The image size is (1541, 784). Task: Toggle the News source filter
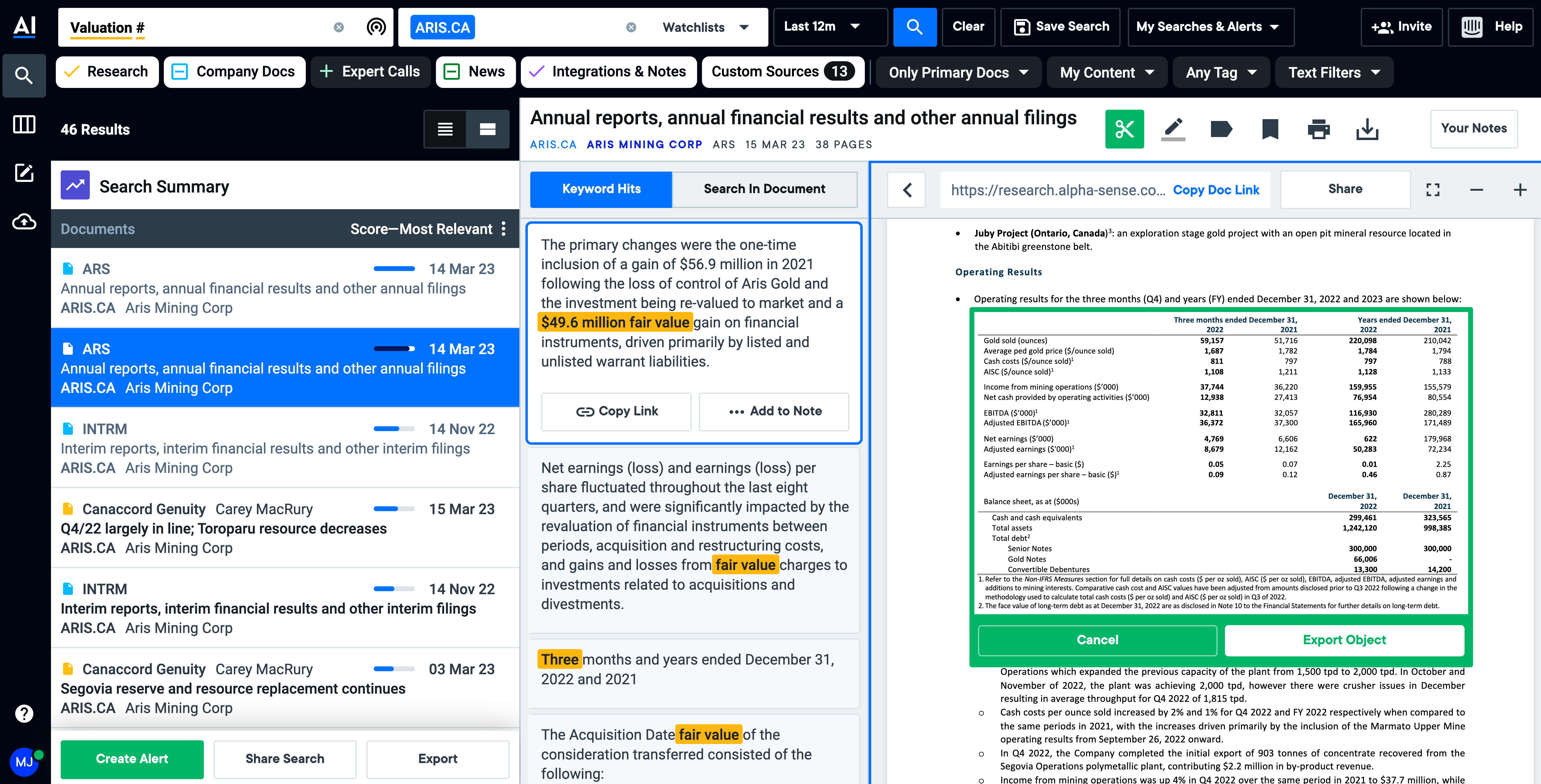(x=476, y=72)
